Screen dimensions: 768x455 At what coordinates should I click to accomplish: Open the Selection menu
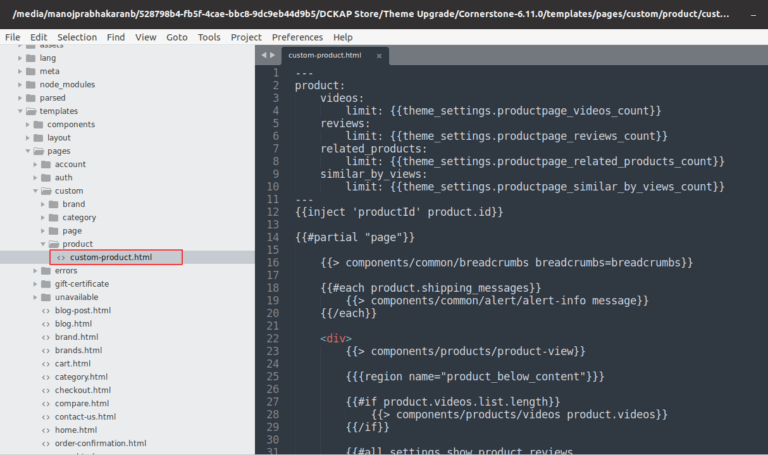click(x=77, y=37)
